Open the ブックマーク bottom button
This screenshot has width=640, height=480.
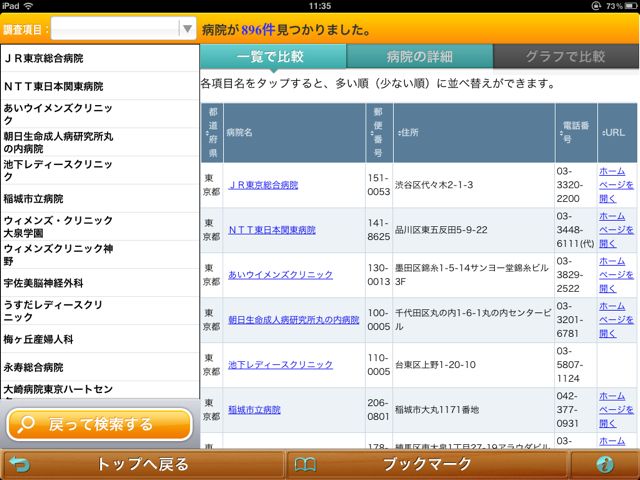427,464
